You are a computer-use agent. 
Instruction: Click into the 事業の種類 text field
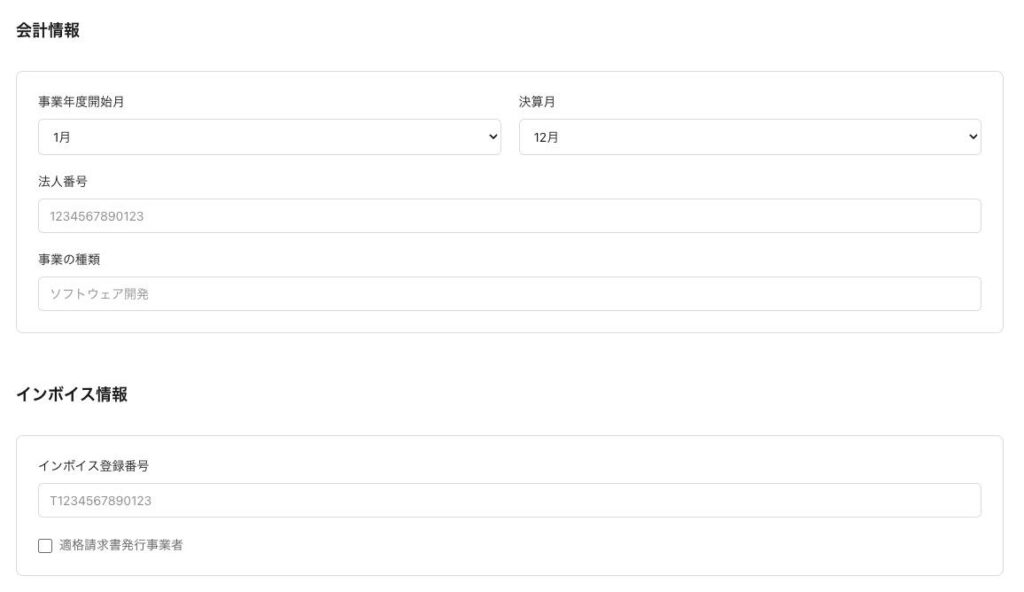[509, 294]
